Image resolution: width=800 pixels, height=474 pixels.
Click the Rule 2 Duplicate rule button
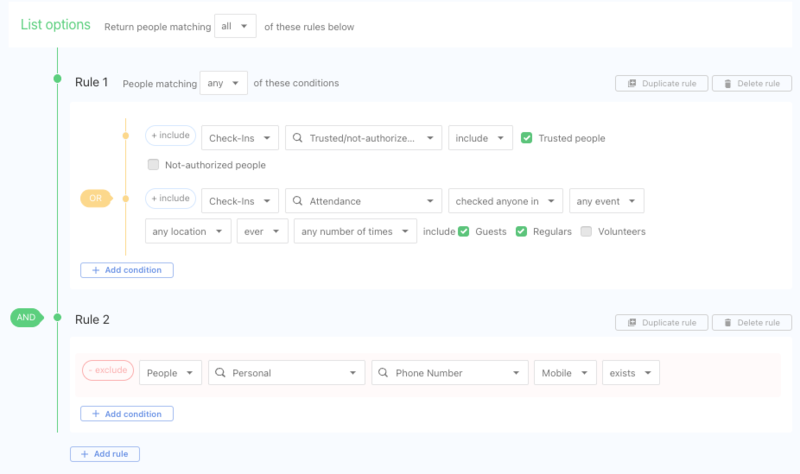point(661,322)
